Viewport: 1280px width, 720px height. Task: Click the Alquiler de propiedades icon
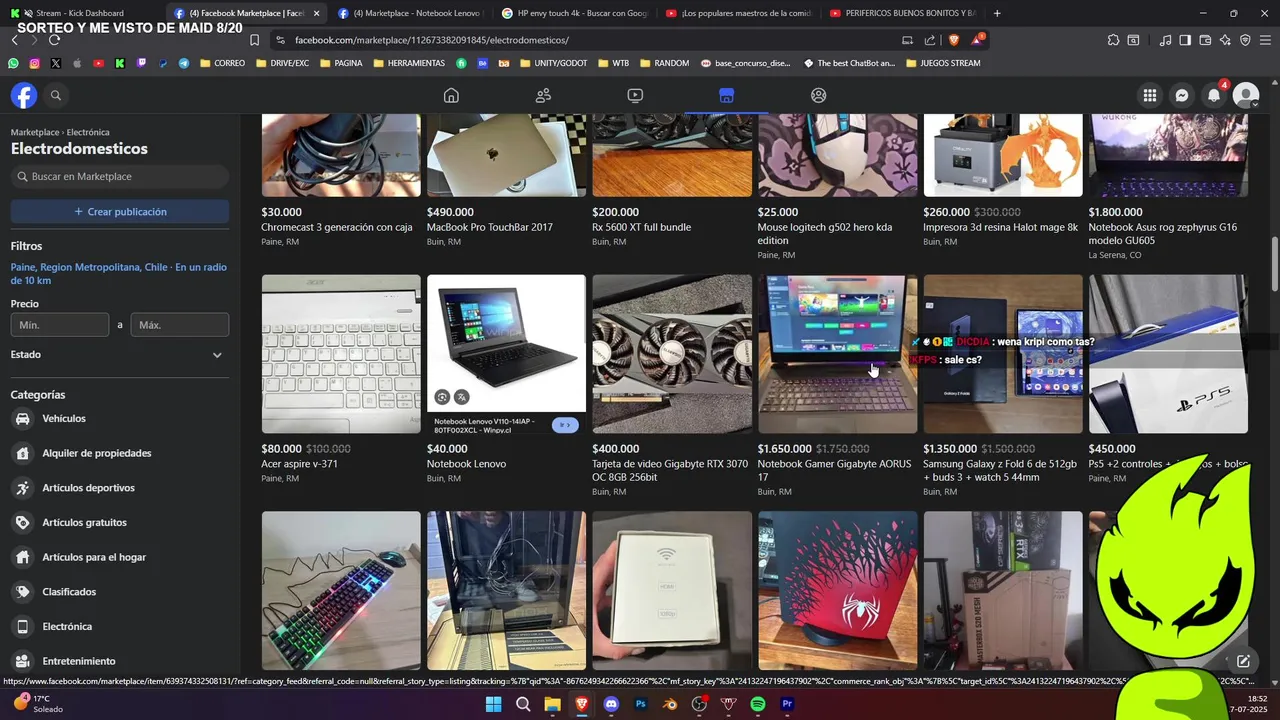[22, 453]
